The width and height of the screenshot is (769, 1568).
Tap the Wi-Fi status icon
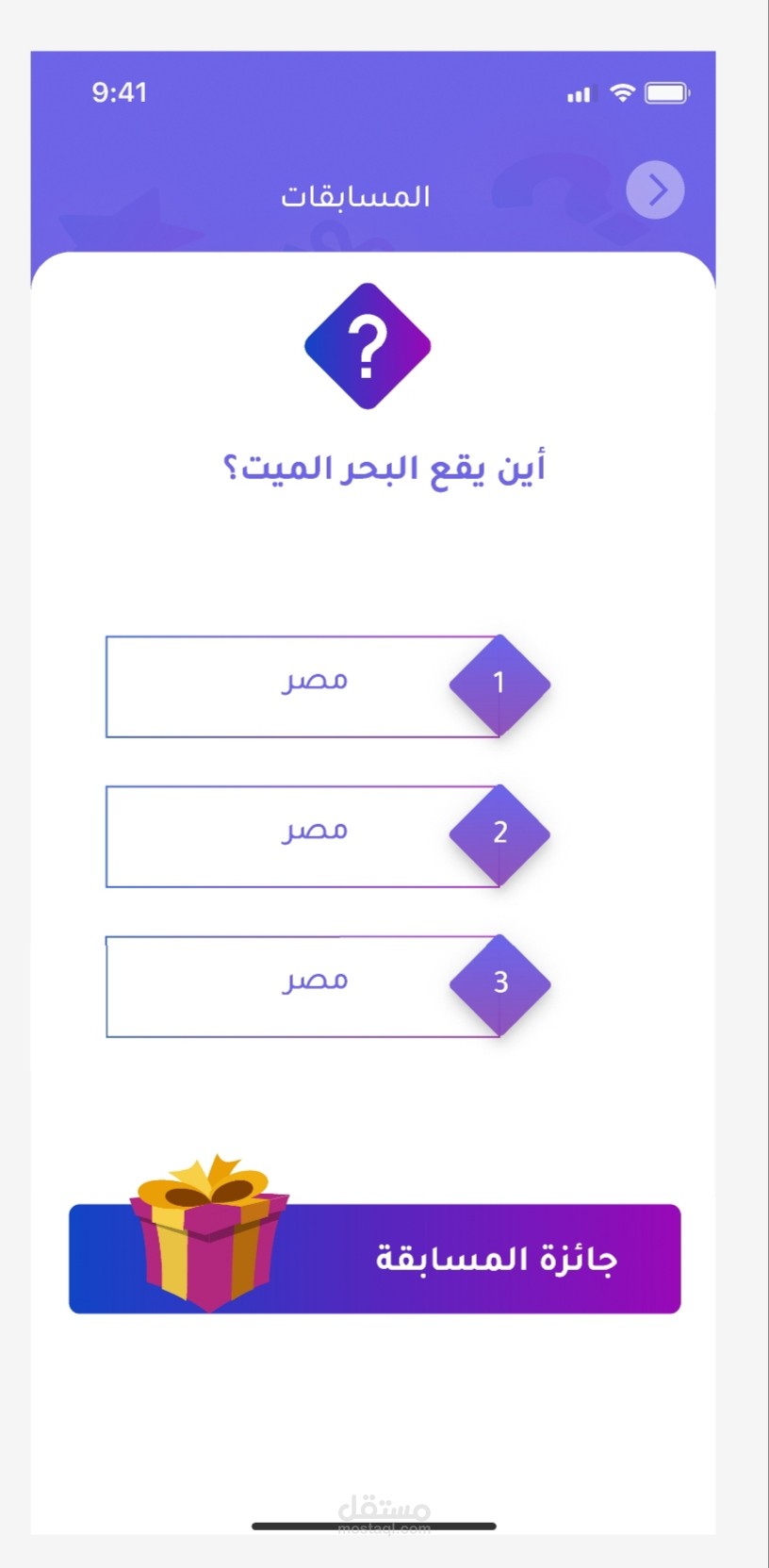622,92
